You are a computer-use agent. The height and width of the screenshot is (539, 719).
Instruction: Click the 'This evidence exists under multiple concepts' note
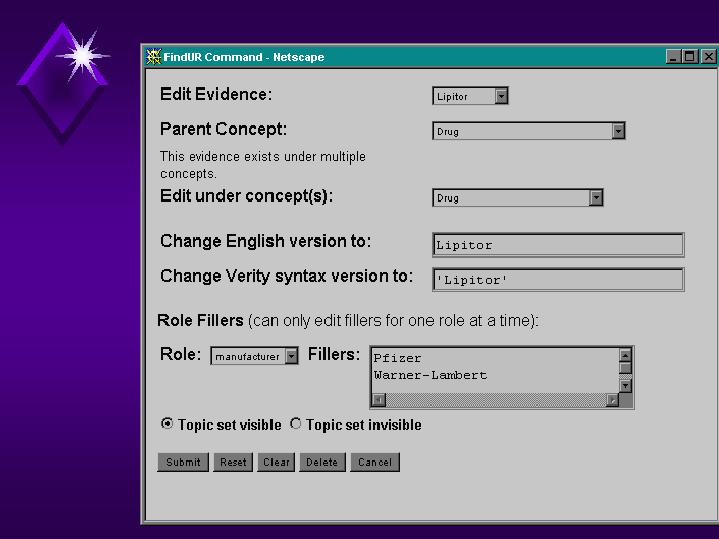coord(263,165)
